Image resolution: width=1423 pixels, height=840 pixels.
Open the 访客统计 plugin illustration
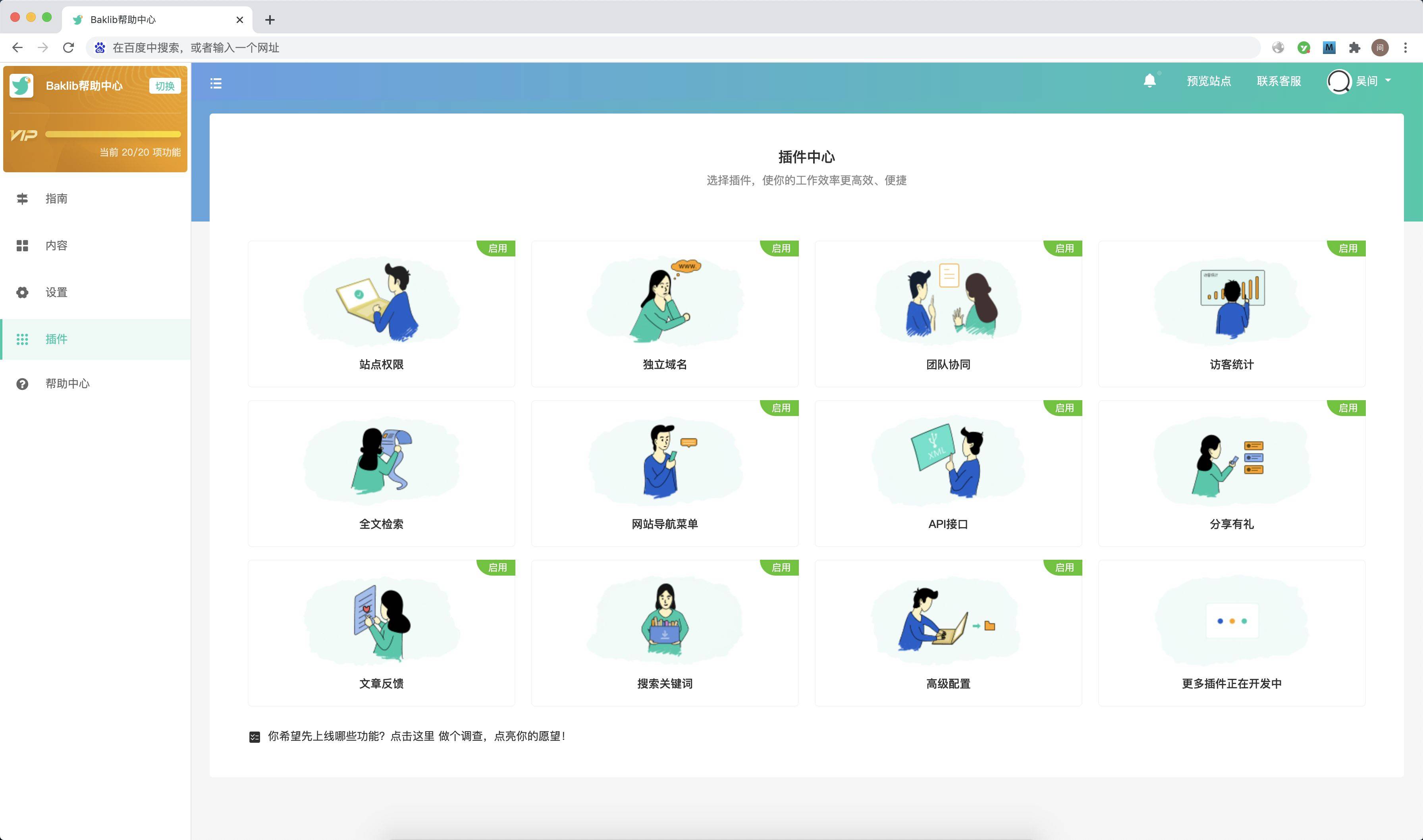click(1232, 301)
